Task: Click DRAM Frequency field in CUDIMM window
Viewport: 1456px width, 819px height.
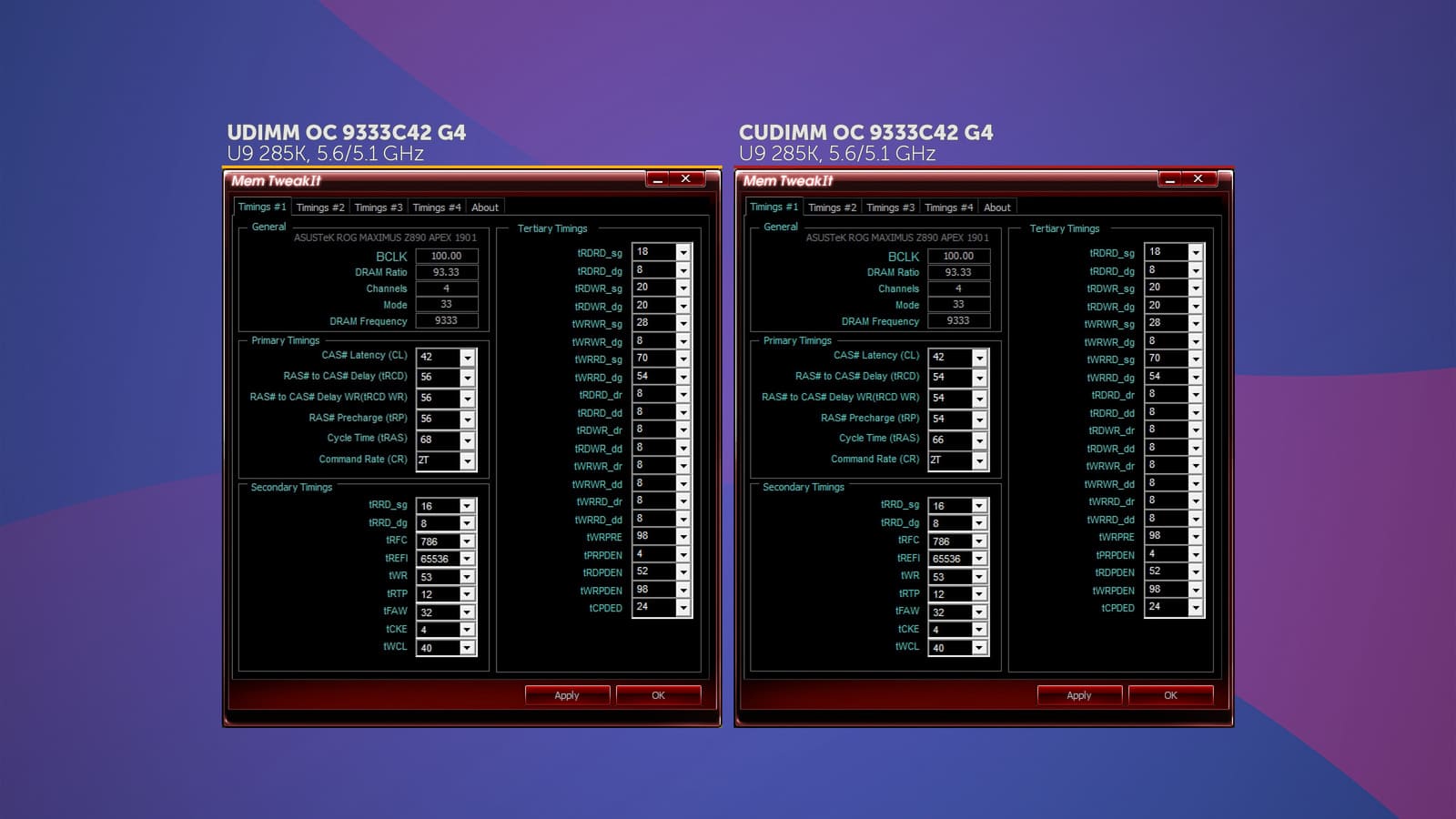Action: pyautogui.click(x=959, y=320)
